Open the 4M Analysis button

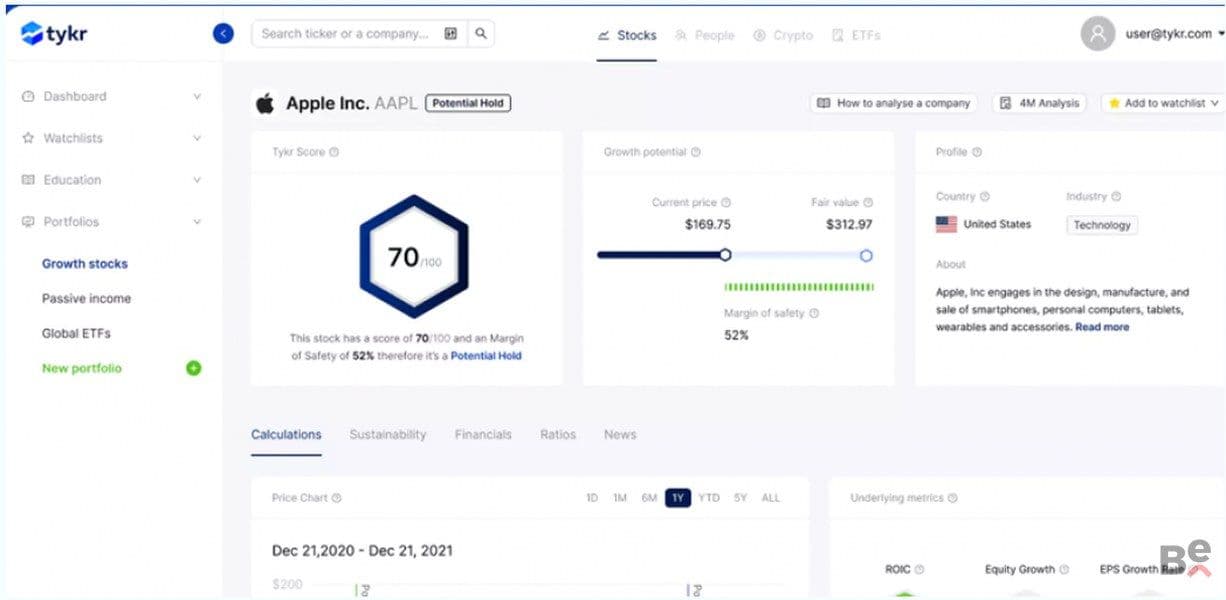1040,103
